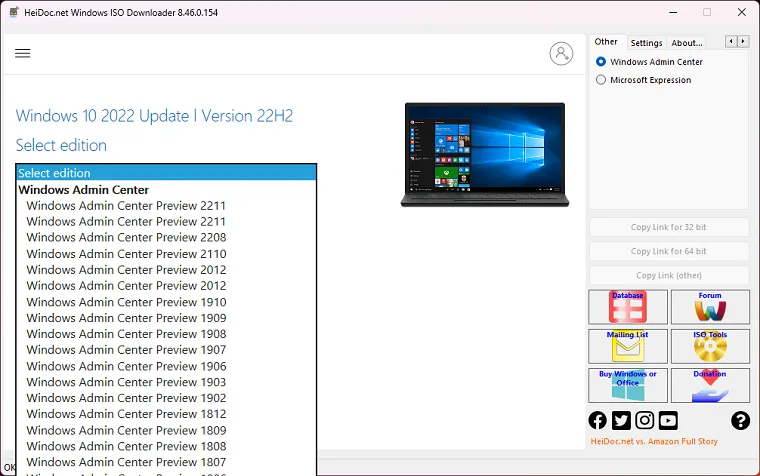Open the Donation heart icon
Image resolution: width=760 pixels, height=476 pixels.
710,385
